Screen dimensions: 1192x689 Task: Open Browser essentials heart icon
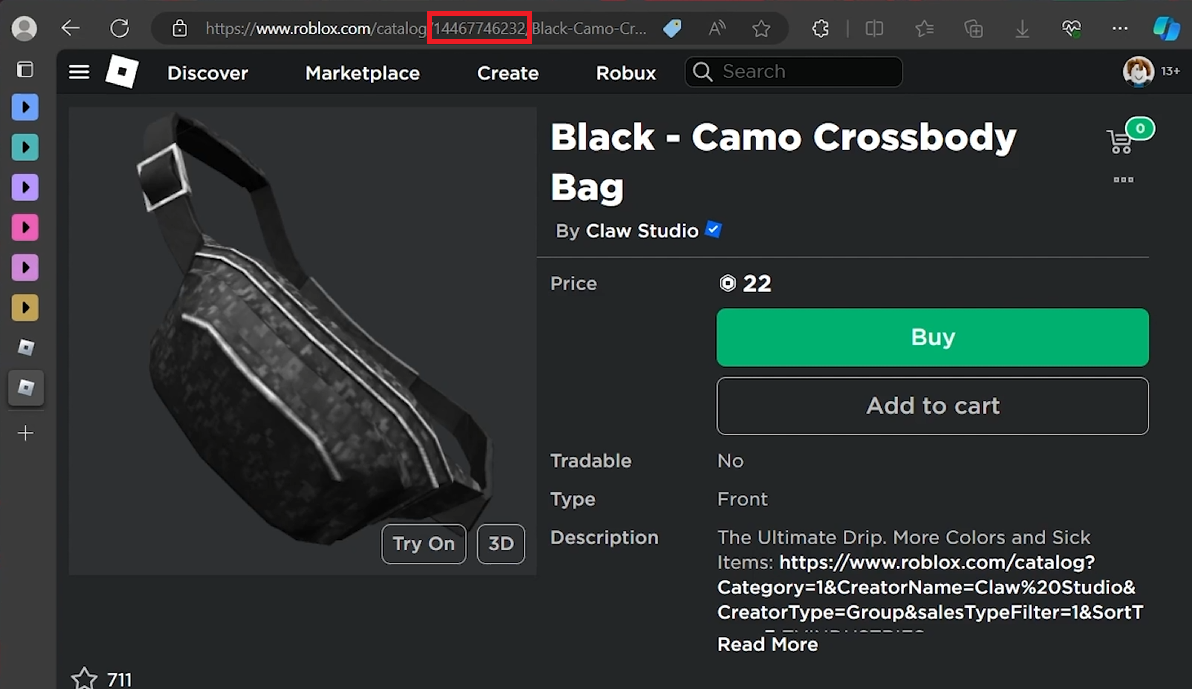[x=1071, y=28]
